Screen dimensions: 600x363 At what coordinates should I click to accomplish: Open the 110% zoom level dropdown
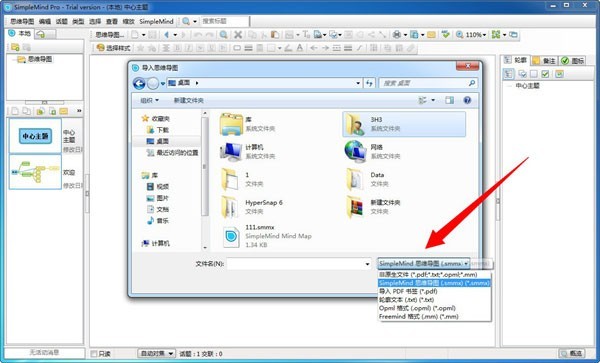(x=484, y=35)
